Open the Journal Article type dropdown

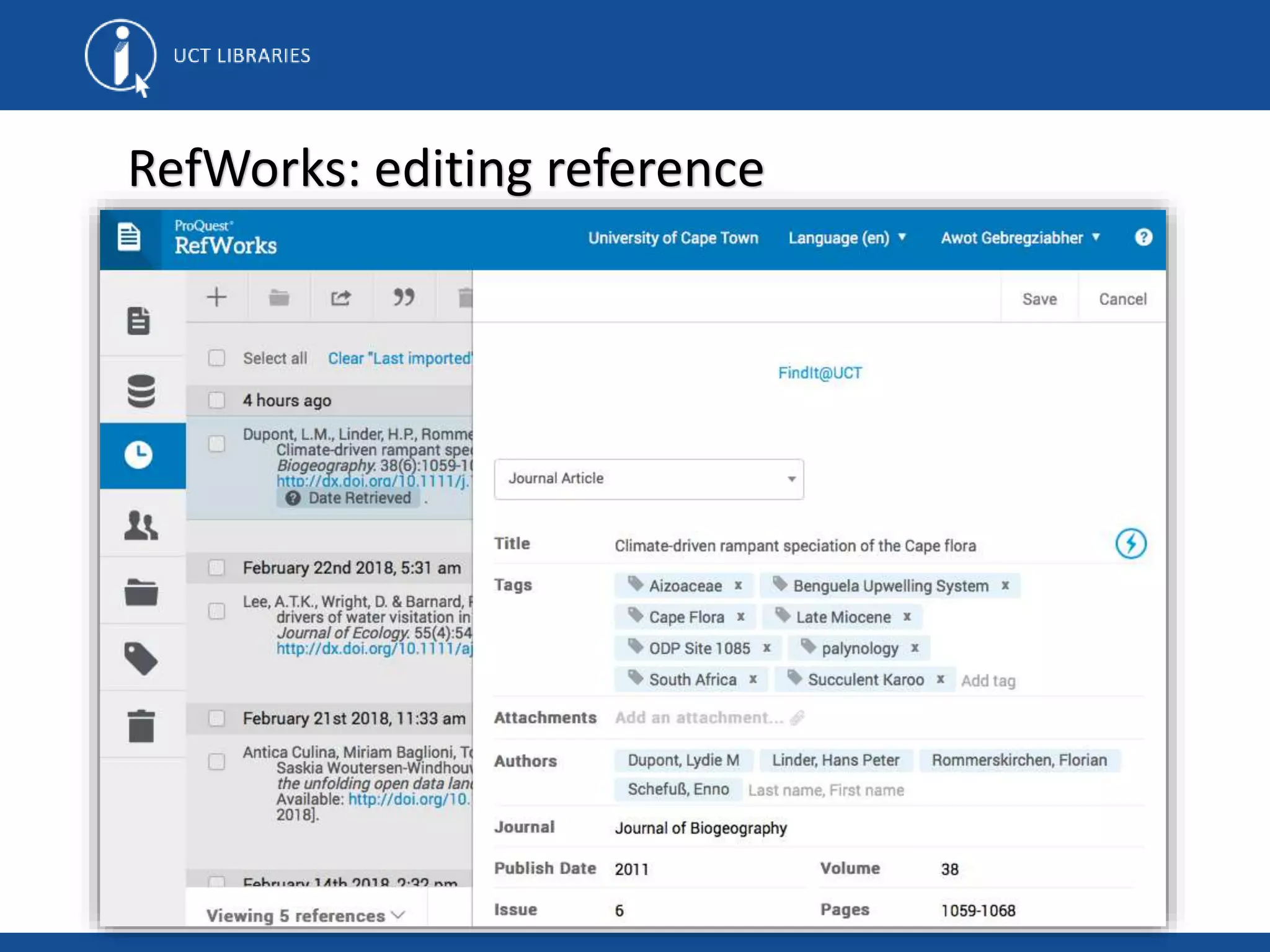tap(649, 479)
